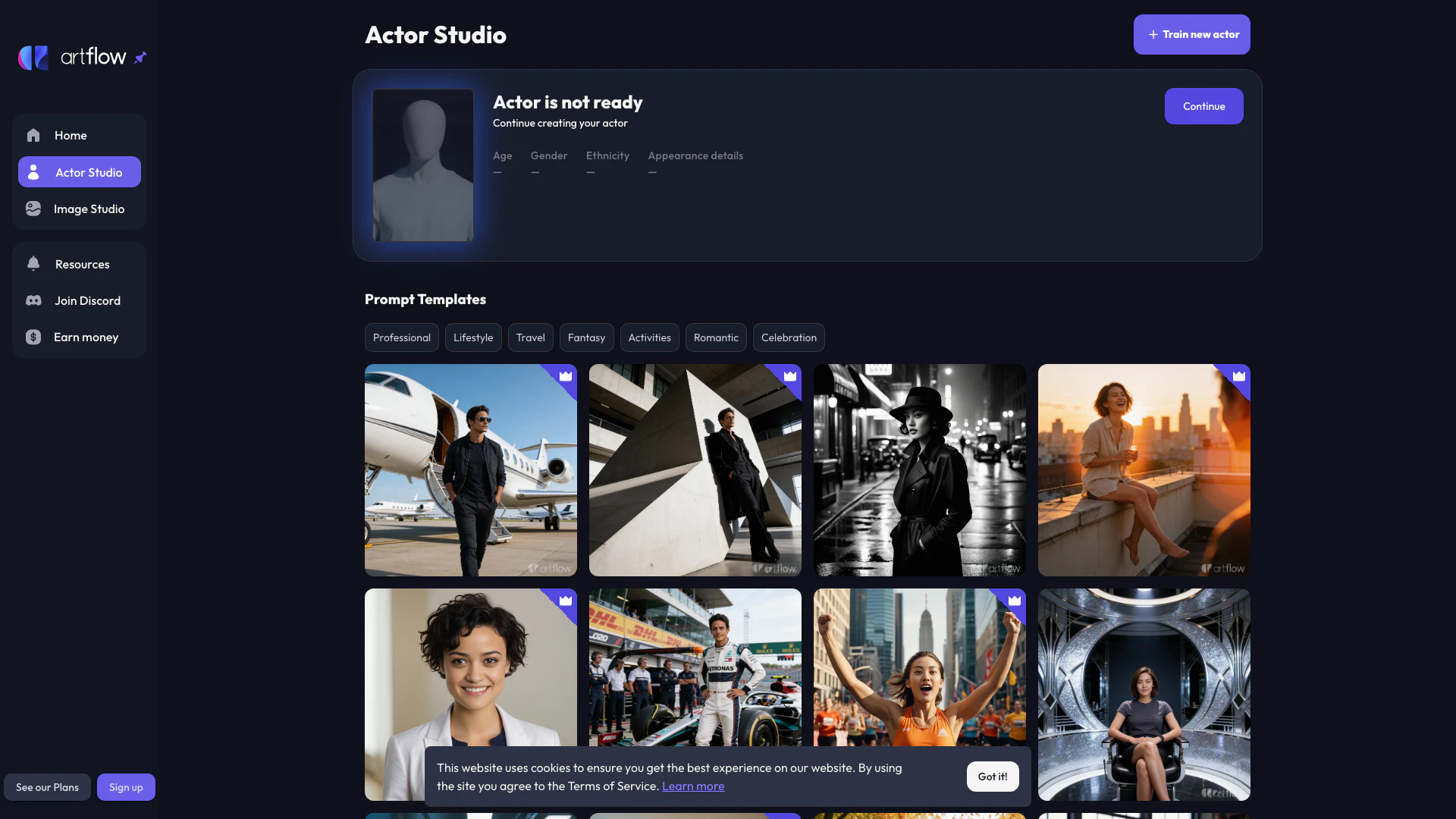The image size is (1456, 819).
Task: Click the artflow logo icon
Action: pos(33,58)
